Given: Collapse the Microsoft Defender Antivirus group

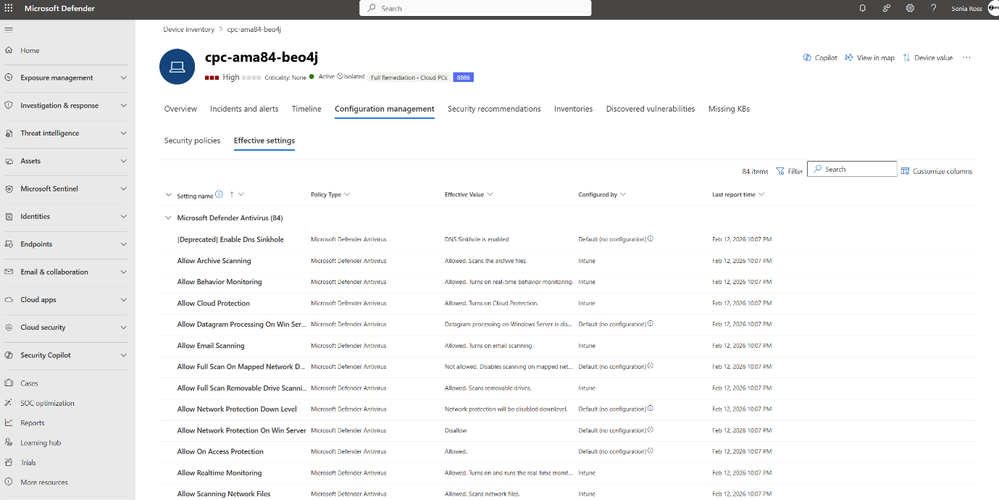Looking at the screenshot, I should [168, 218].
